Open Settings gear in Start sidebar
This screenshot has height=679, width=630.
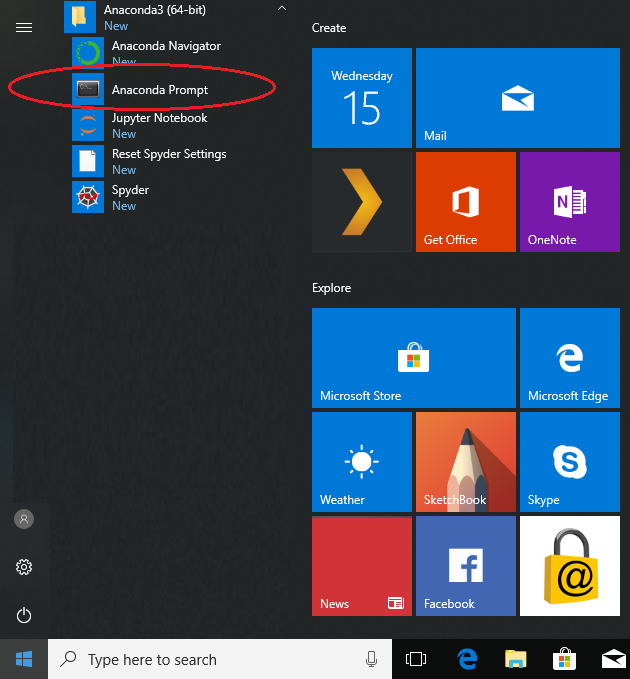tap(25, 567)
